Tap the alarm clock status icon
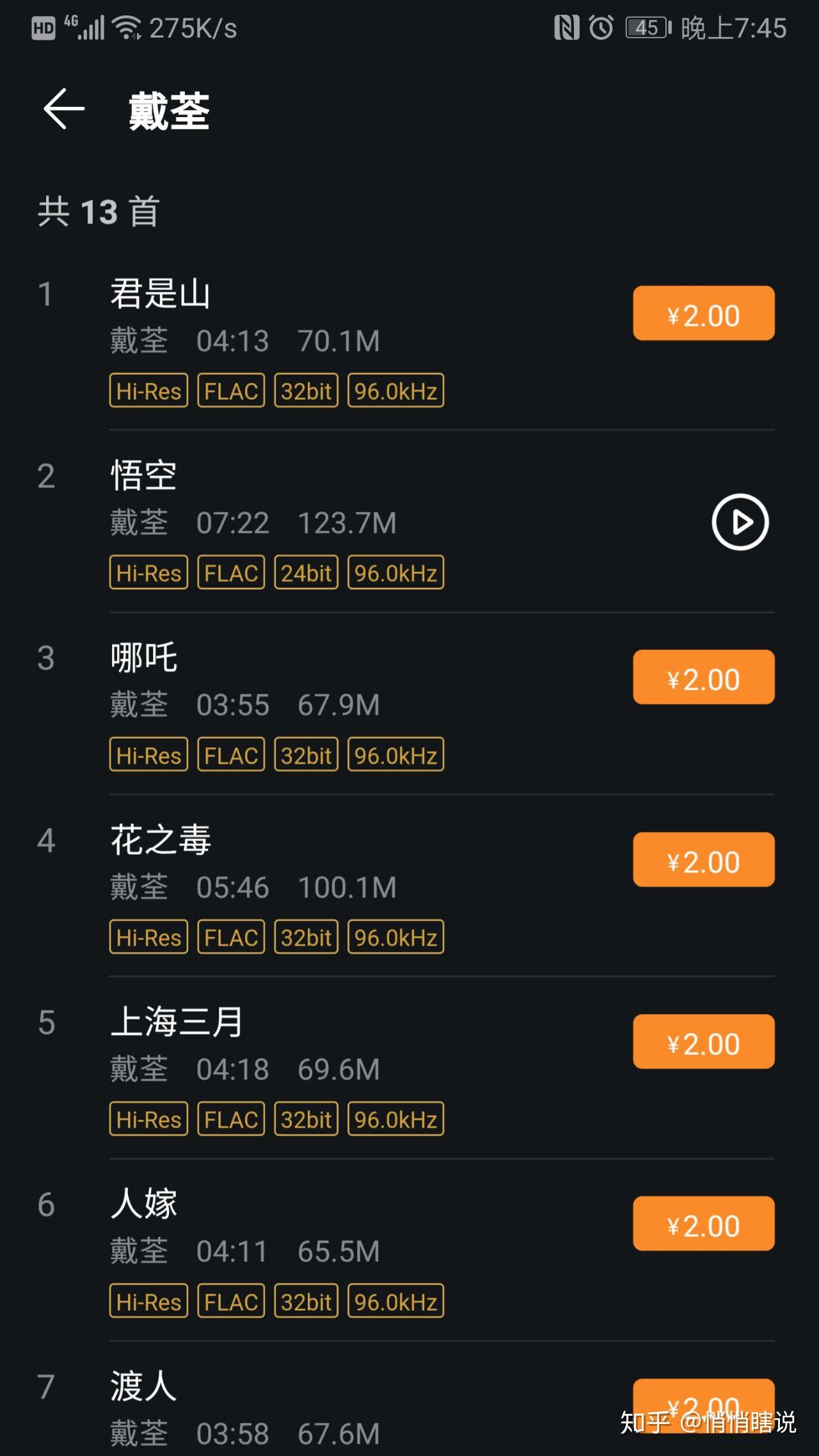Viewport: 819px width, 1456px height. tap(601, 28)
